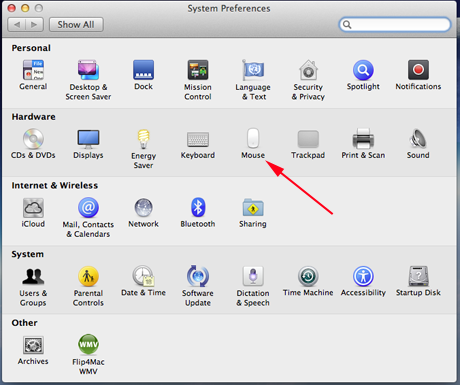Click the magnifying glass in search field

[x=347, y=25]
